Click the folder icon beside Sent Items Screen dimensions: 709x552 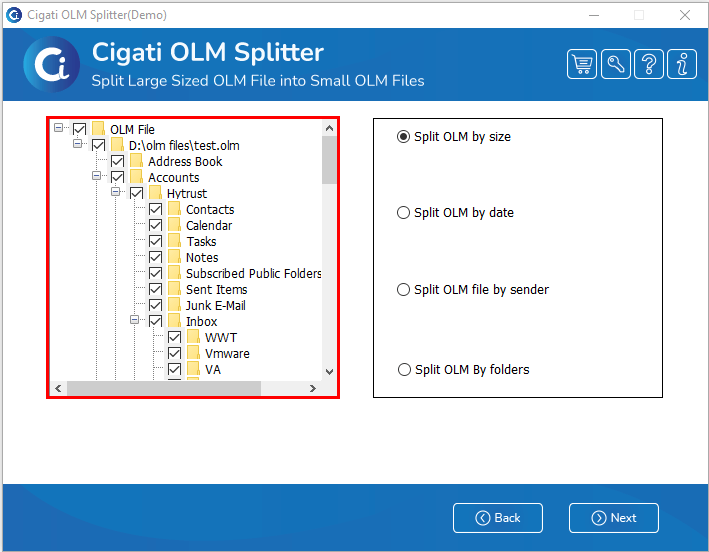174,289
